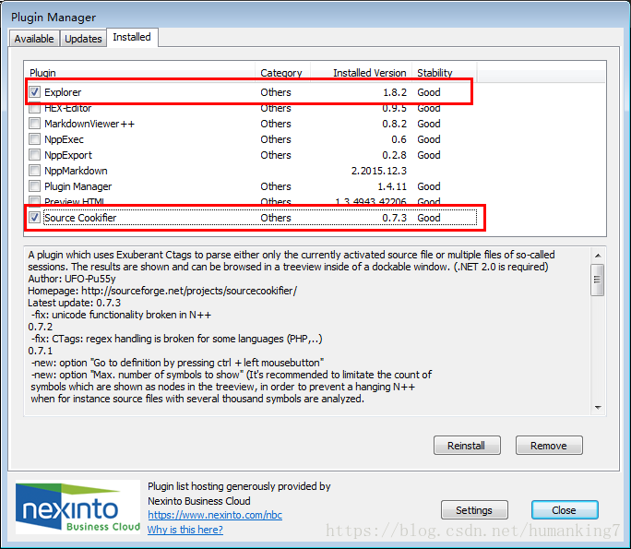
Task: Check the NppMarkdown plugin checkbox
Action: pyautogui.click(x=35, y=171)
